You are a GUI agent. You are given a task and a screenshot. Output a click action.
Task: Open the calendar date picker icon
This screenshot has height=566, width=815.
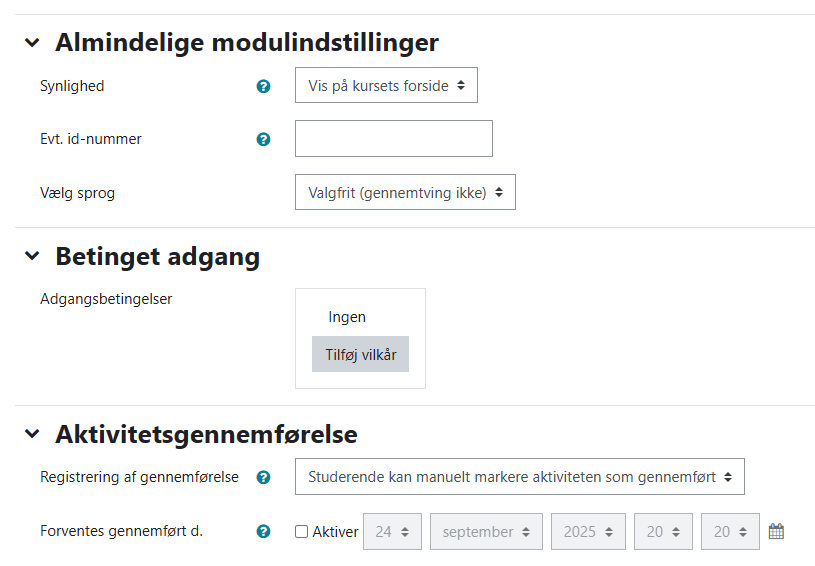(x=776, y=531)
